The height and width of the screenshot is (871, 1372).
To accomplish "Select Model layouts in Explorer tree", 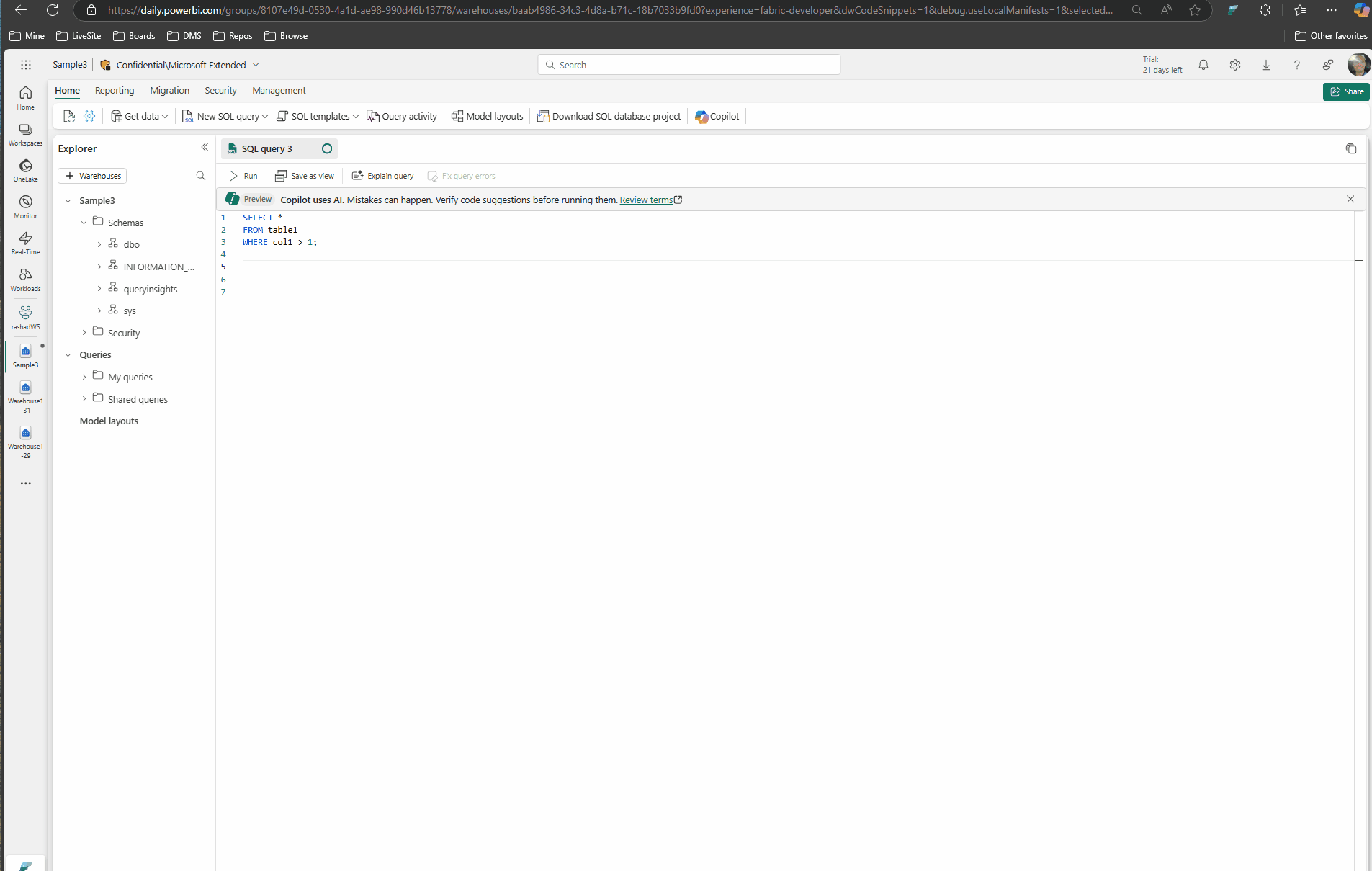I will click(x=109, y=421).
